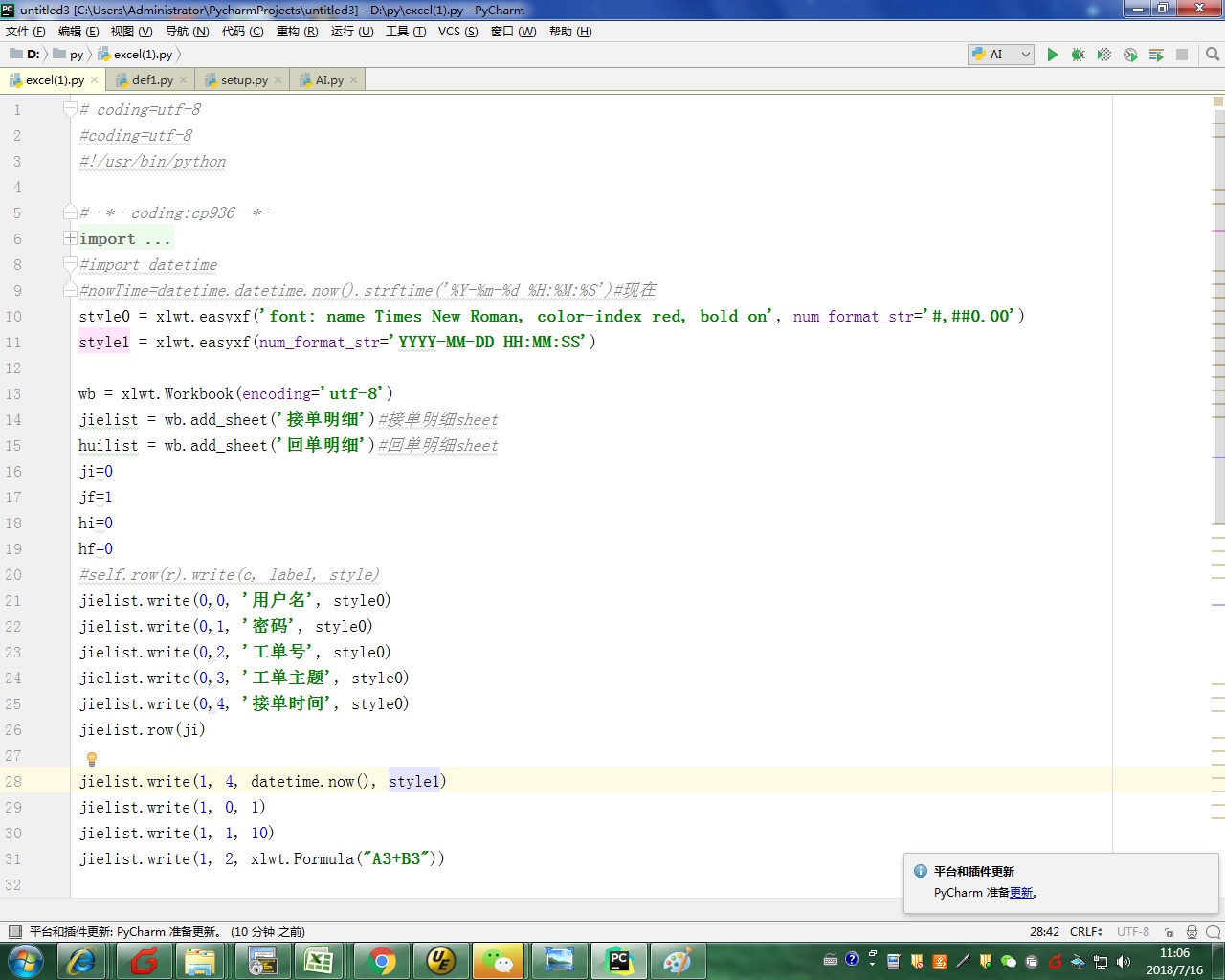The image size is (1225, 980).
Task: Close the excel(1).py tab
Action: [x=94, y=80]
